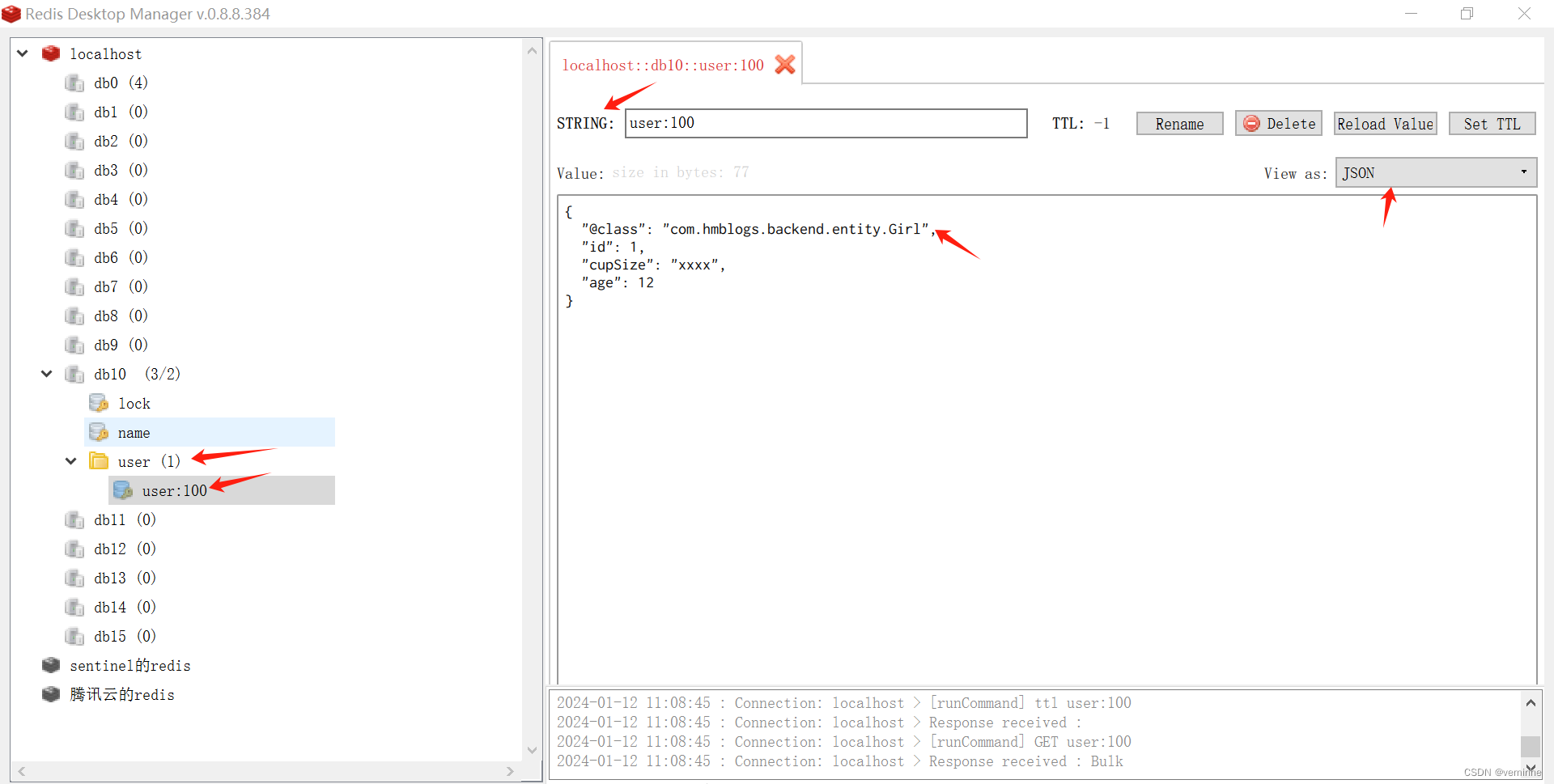Click the db4 database icon
1554x784 pixels.
pyautogui.click(x=74, y=199)
